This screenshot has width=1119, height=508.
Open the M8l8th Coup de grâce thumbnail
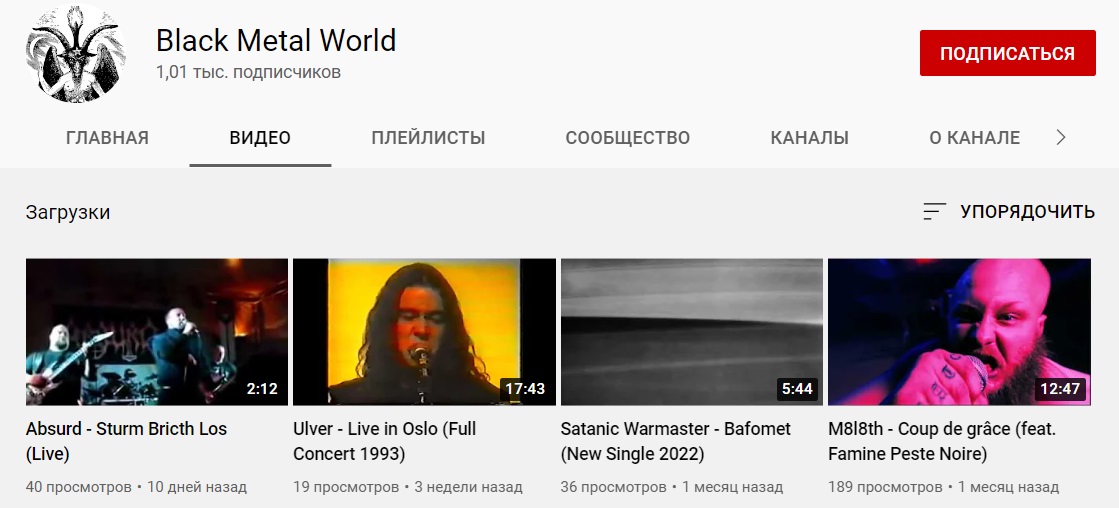tap(959, 332)
